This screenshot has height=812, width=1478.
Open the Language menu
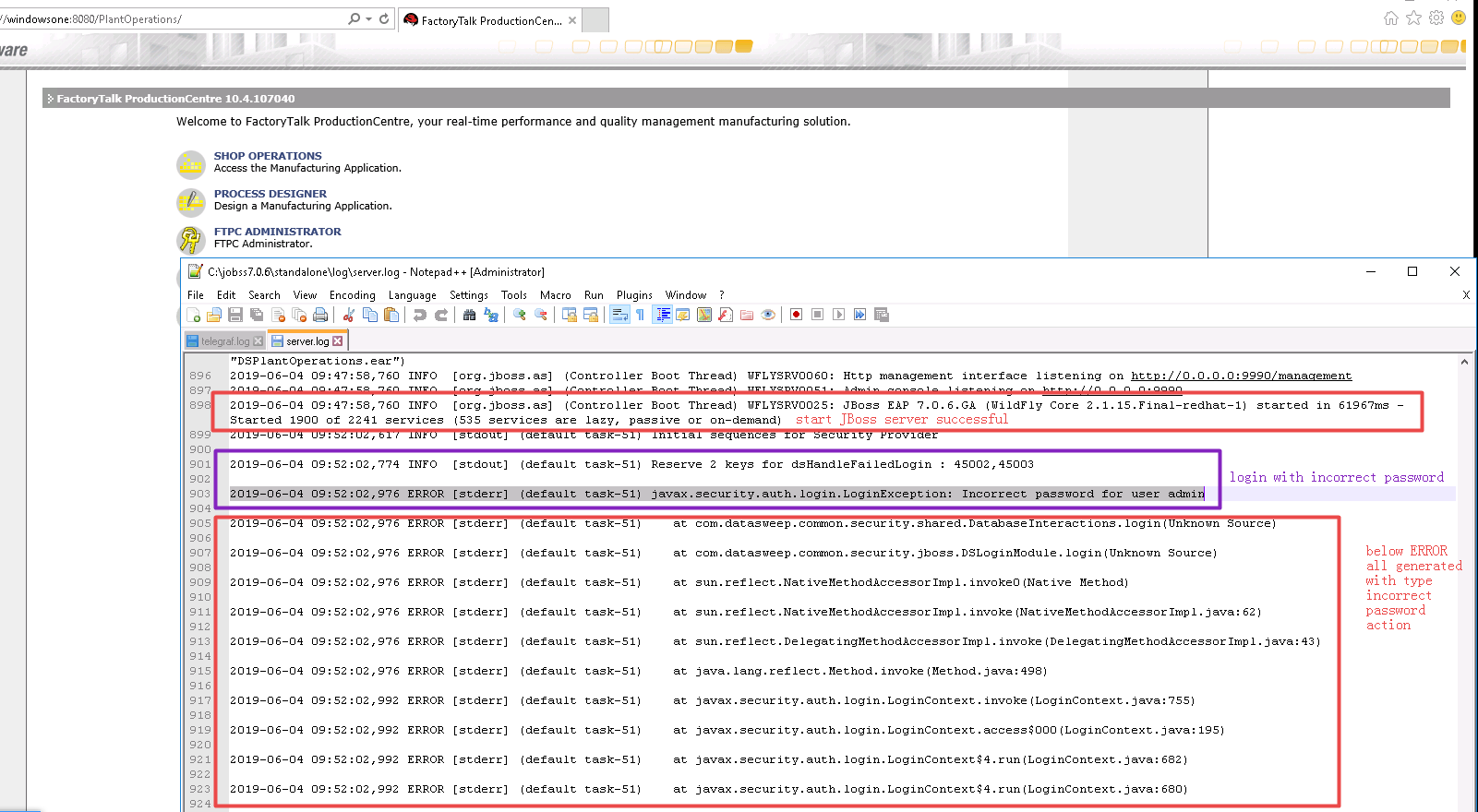click(x=413, y=295)
